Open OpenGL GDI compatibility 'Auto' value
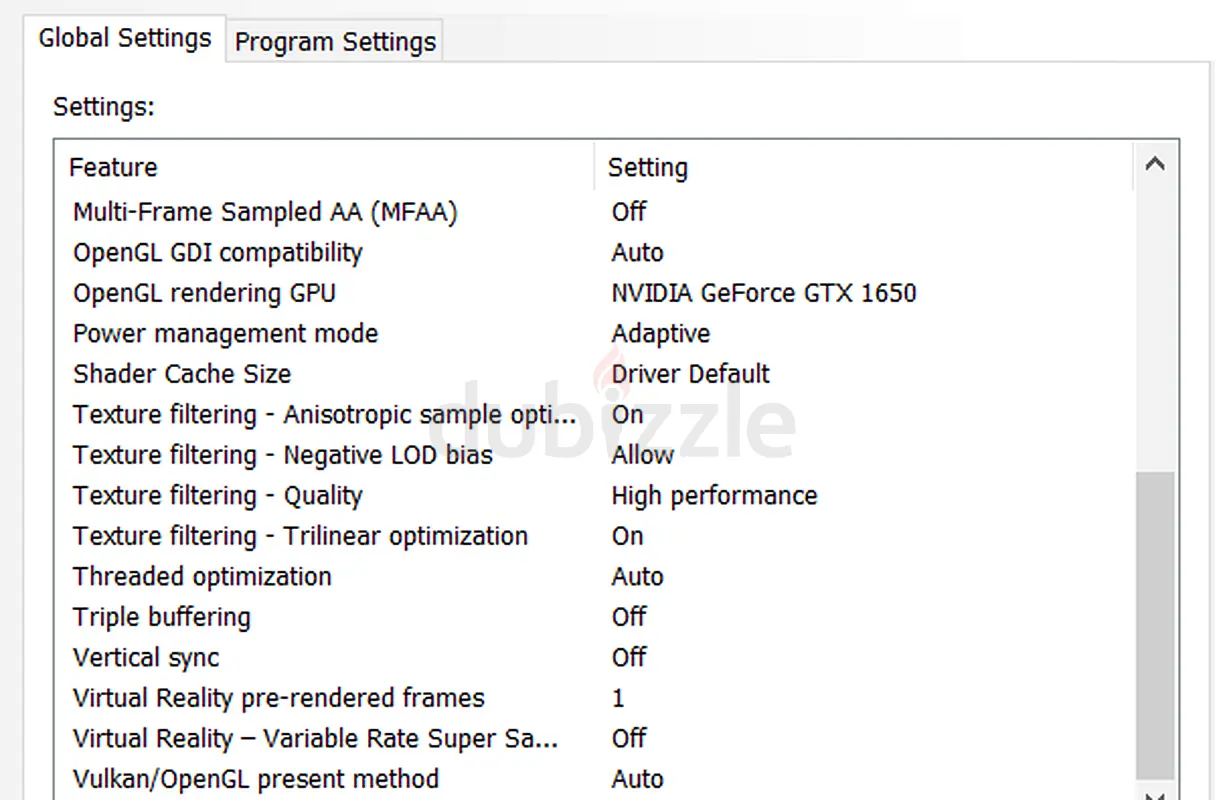Viewport: 1225px width, 800px height. point(638,253)
